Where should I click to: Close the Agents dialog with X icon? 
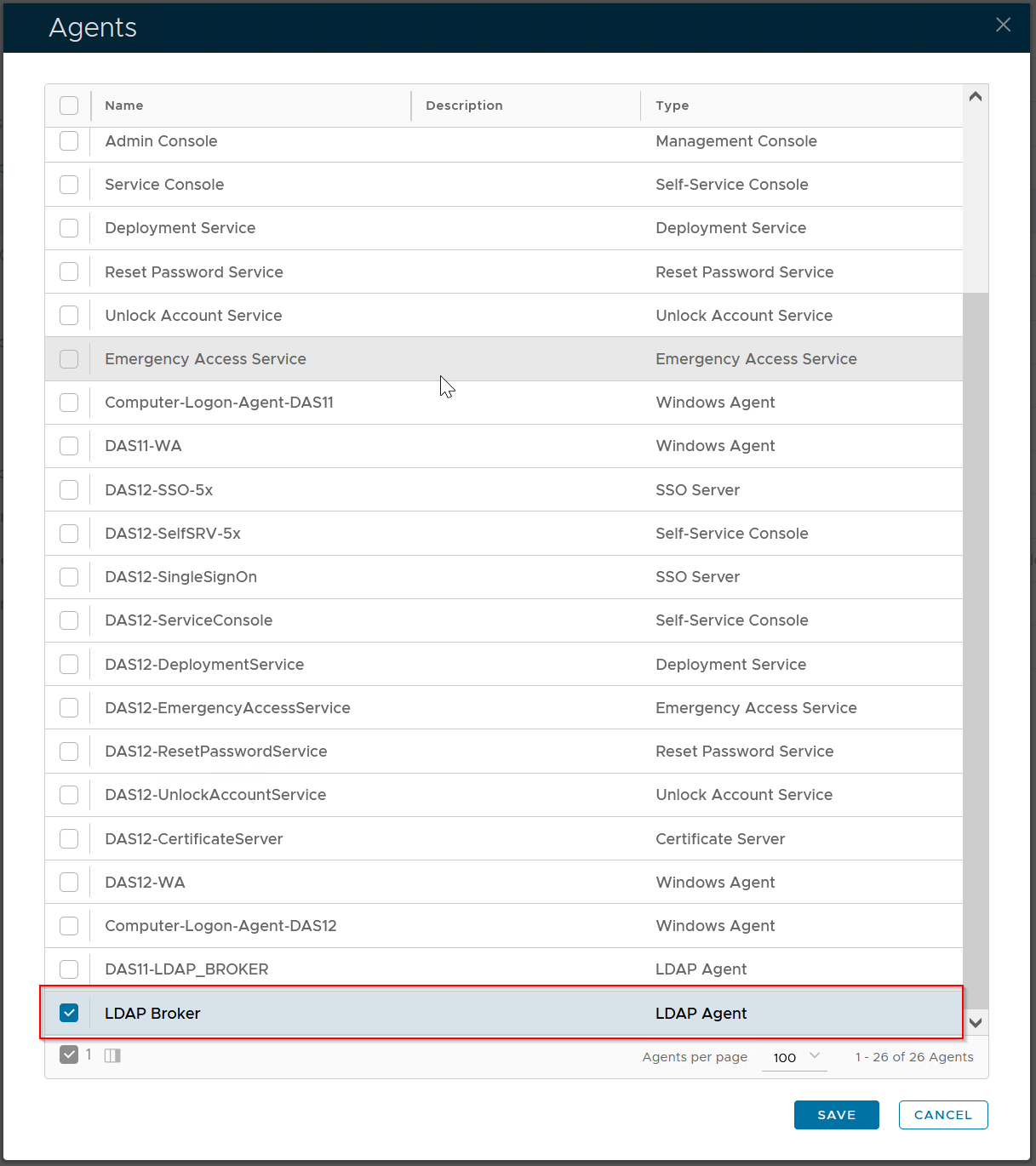1003,26
